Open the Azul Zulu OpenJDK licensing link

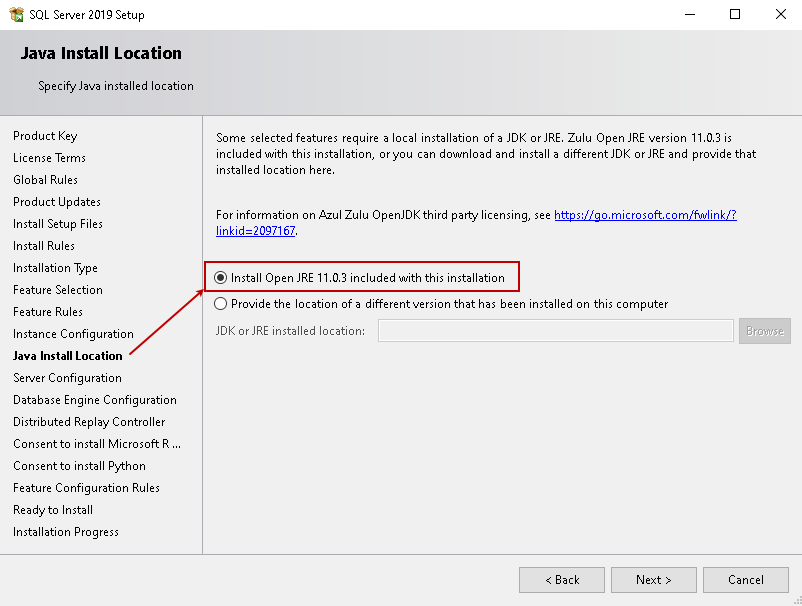click(x=645, y=215)
